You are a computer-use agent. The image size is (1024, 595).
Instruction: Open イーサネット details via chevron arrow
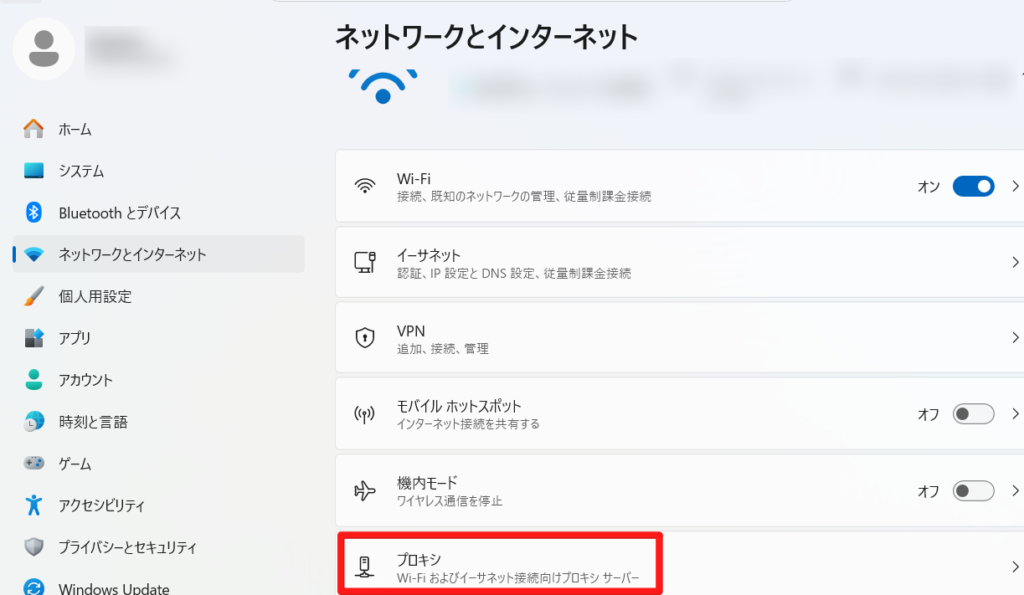(x=1015, y=262)
